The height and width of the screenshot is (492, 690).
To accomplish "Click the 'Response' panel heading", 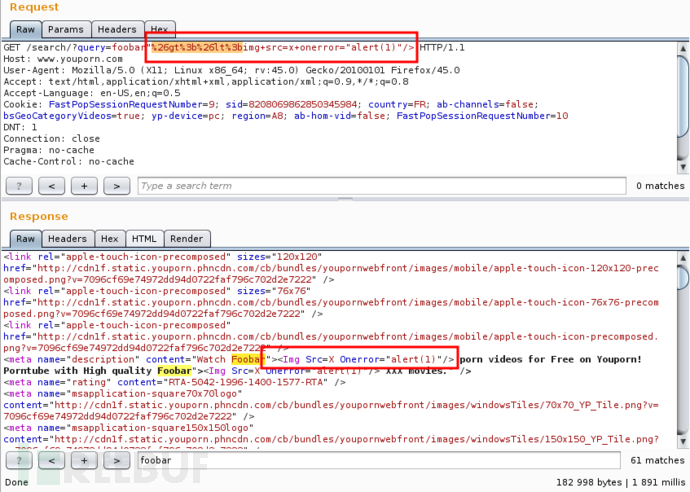I will point(39,217).
